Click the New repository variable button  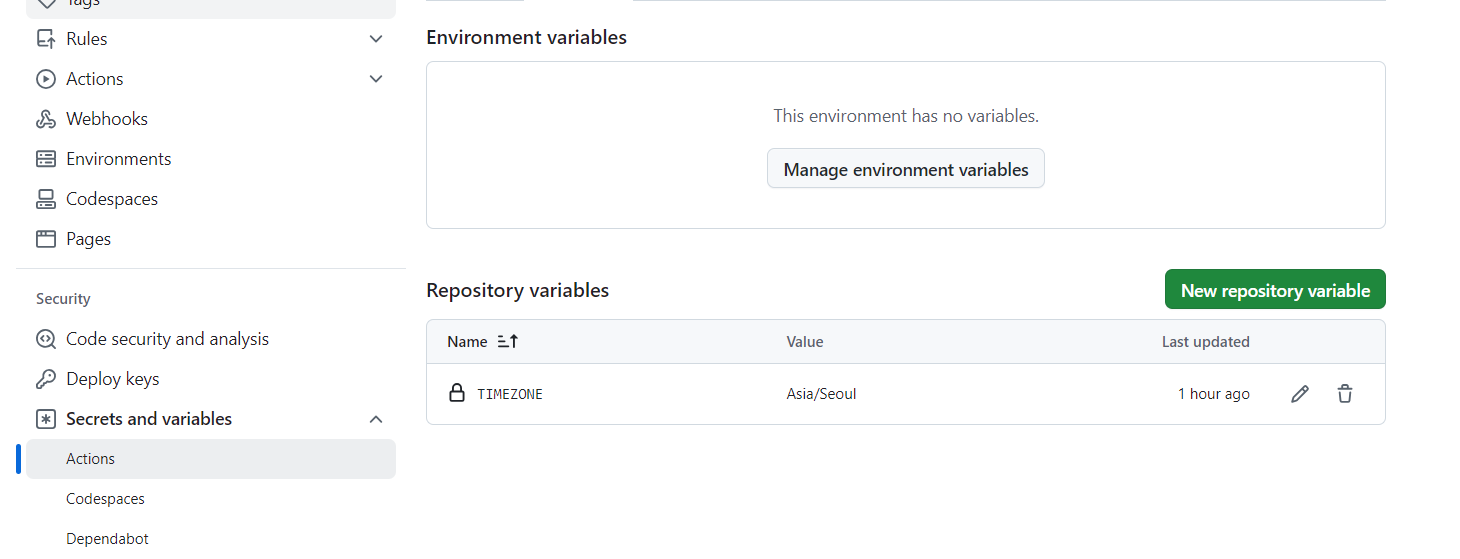(1275, 290)
